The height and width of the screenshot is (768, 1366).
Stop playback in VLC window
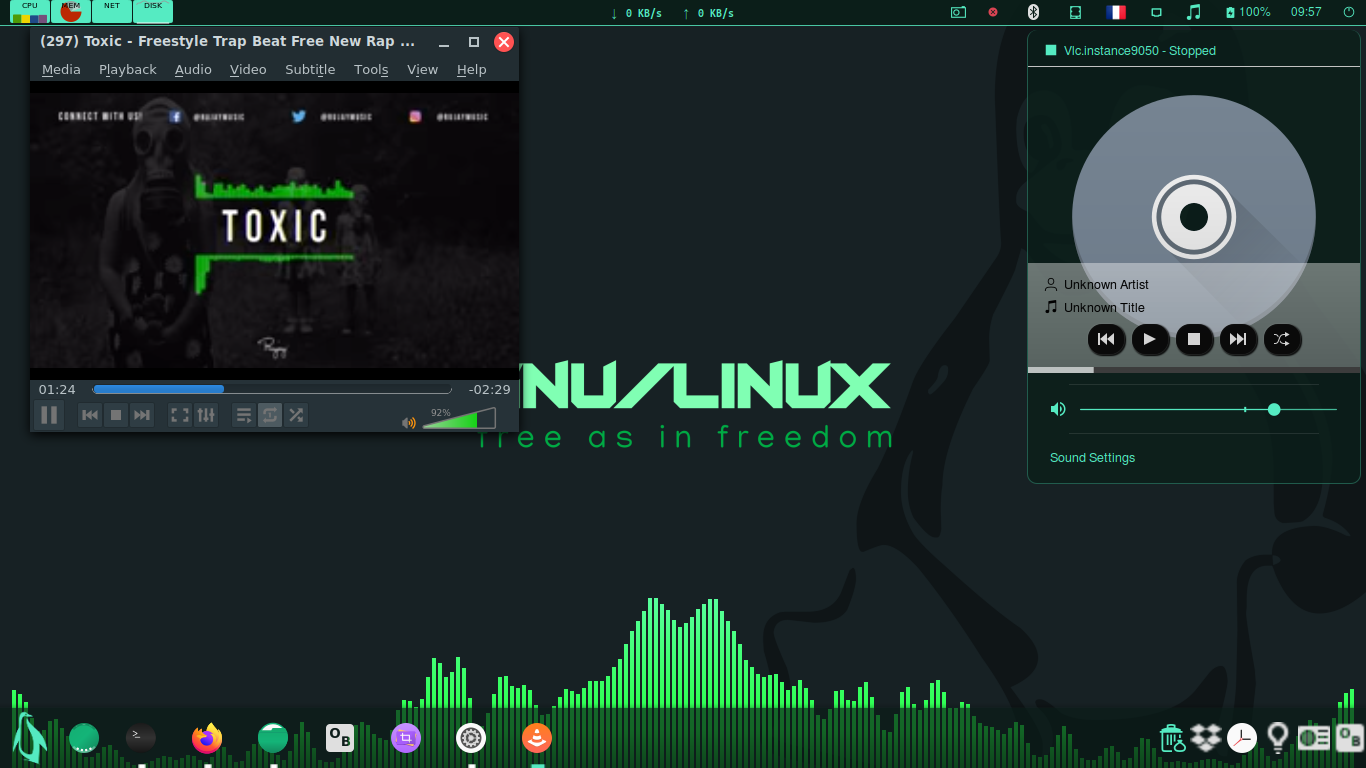[116, 415]
